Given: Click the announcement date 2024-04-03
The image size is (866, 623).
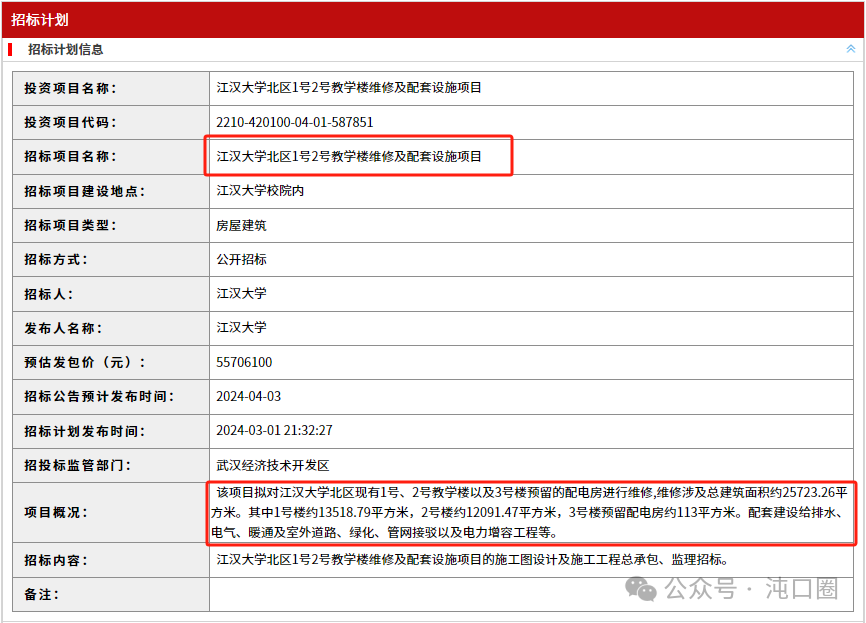Looking at the screenshot, I should [248, 396].
